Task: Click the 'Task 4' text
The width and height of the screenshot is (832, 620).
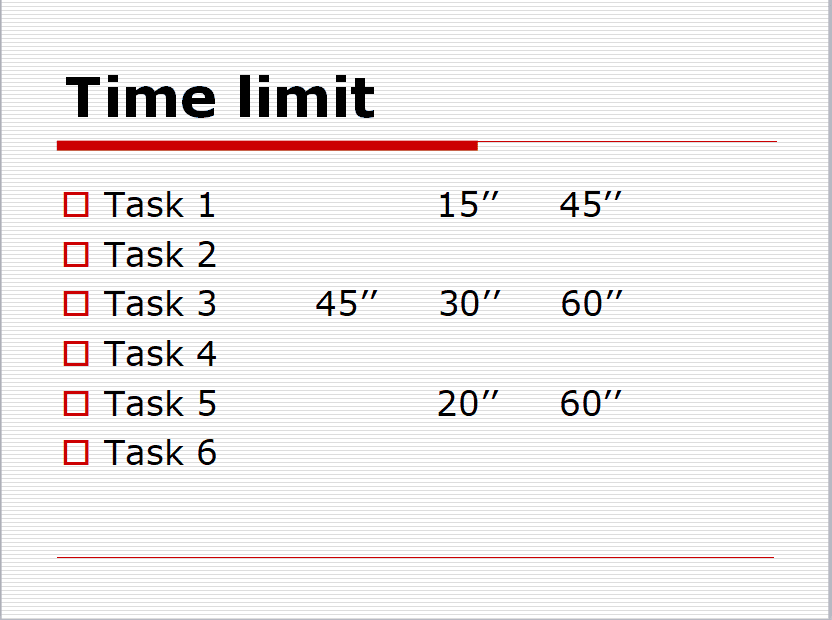Action: coord(160,354)
